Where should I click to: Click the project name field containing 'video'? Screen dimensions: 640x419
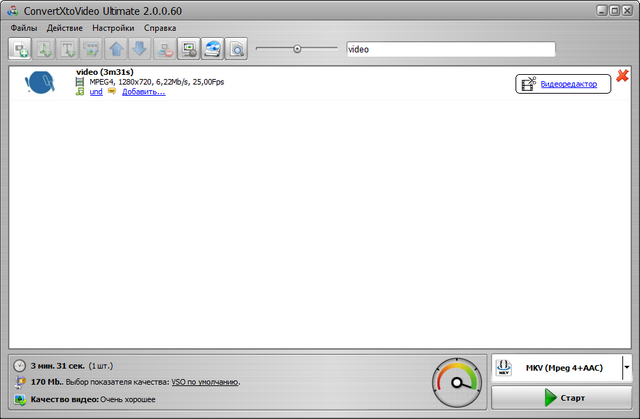(449, 49)
